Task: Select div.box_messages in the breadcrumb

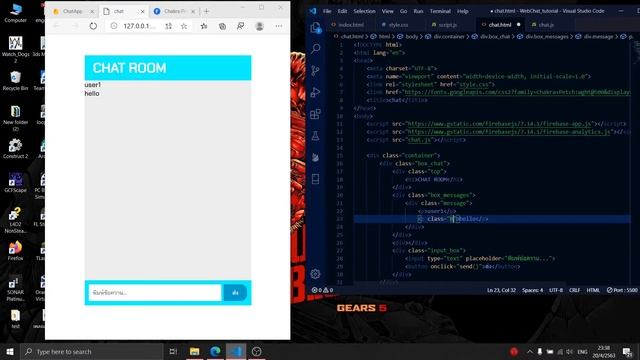Action: 547,37
